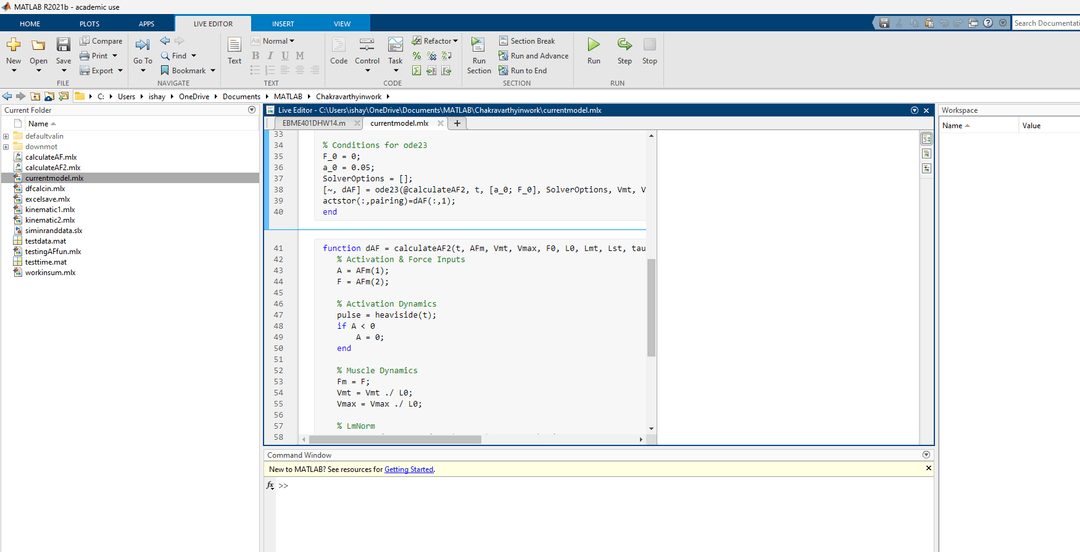The image size is (1080, 552).
Task: Click the Go To icon
Action: click(x=142, y=46)
